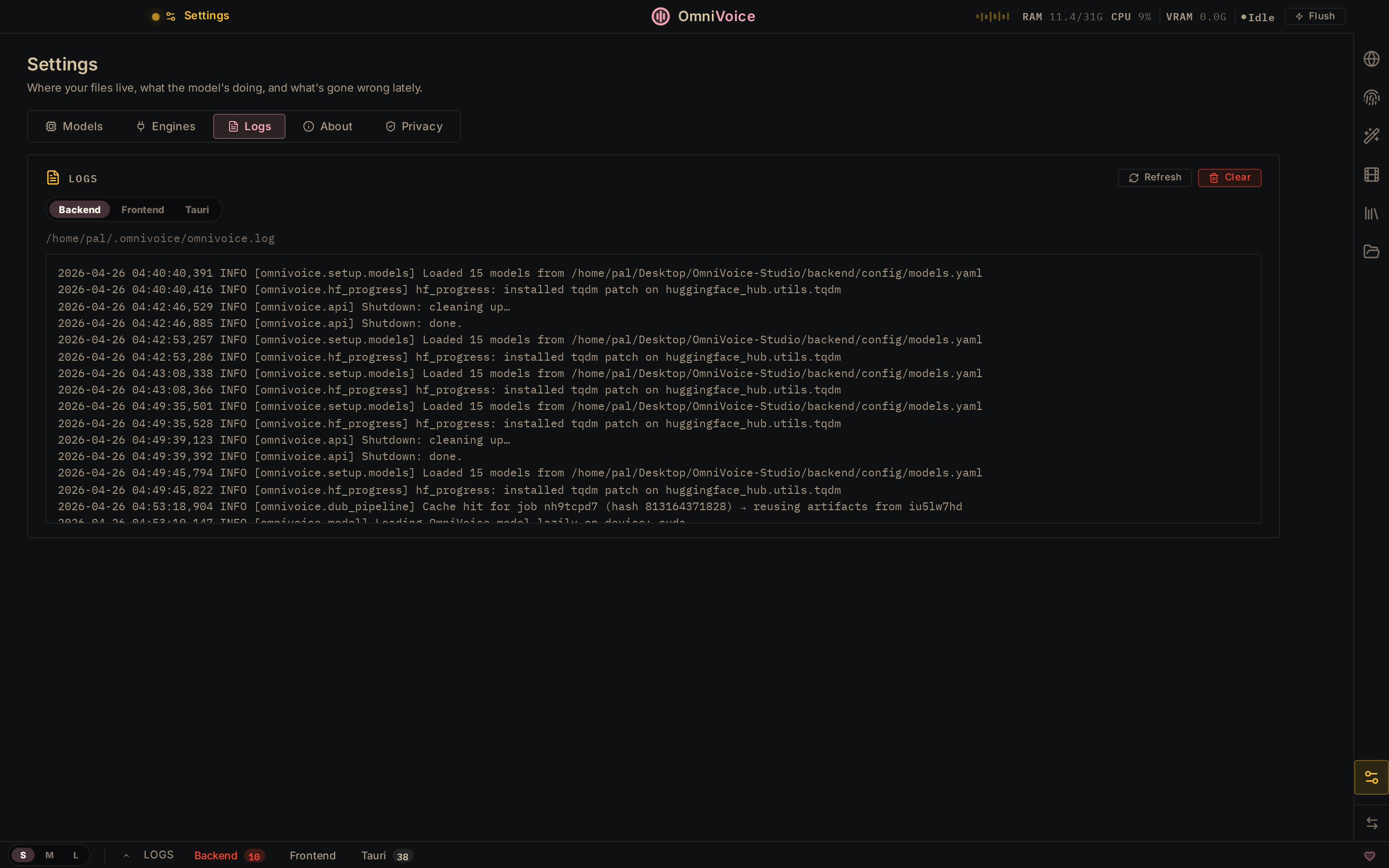
Task: Open the library panel in the right sidebar
Action: pyautogui.click(x=1372, y=214)
